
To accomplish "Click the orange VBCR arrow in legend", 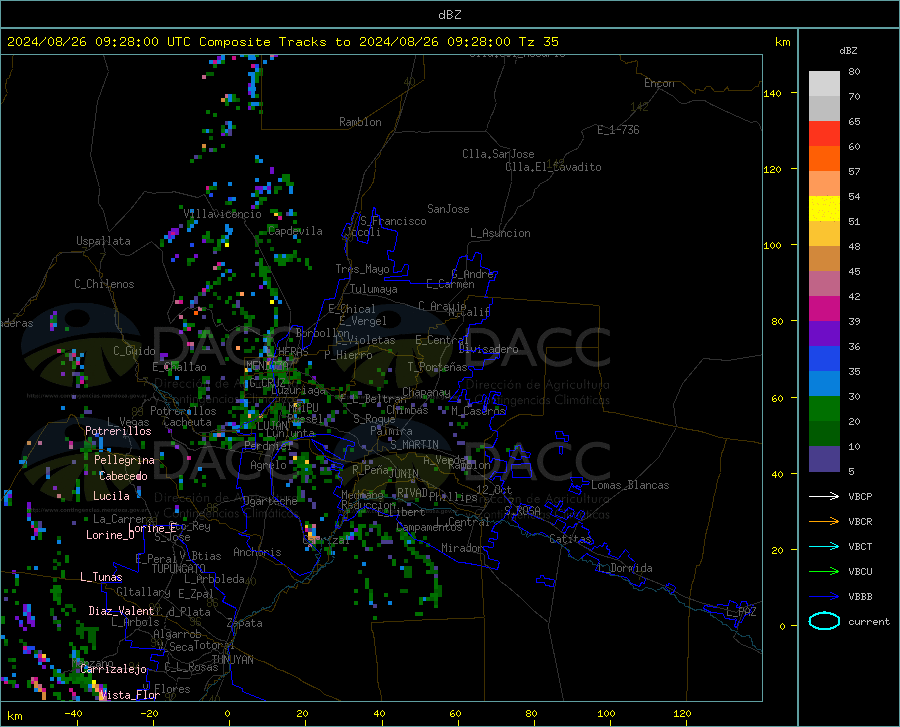I will pyautogui.click(x=824, y=522).
